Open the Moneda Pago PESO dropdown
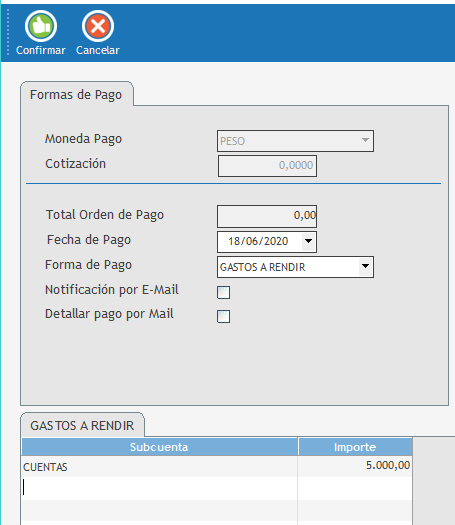 coord(295,141)
